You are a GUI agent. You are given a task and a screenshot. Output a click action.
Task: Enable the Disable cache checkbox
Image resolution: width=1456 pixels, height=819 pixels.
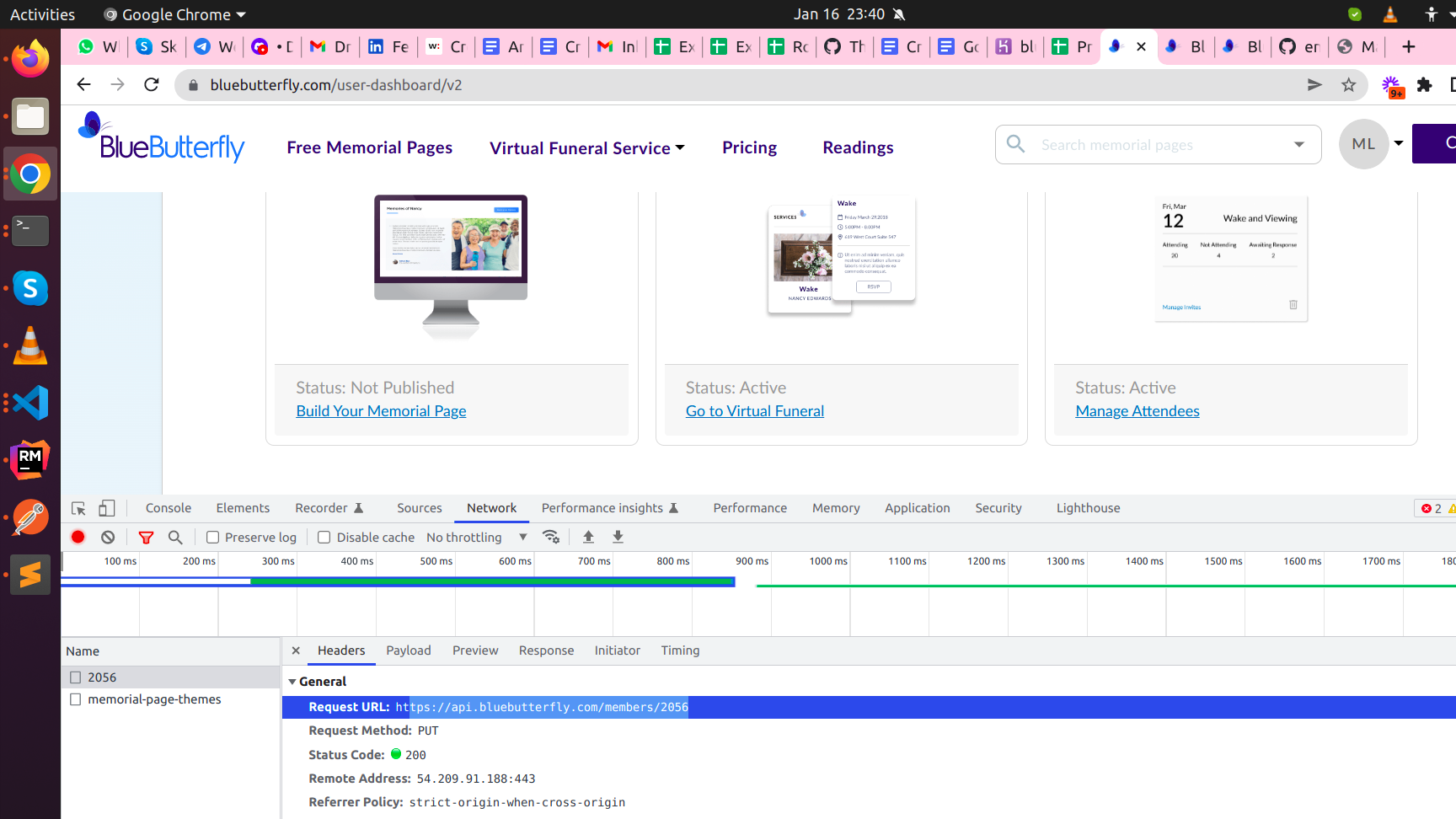(x=324, y=538)
